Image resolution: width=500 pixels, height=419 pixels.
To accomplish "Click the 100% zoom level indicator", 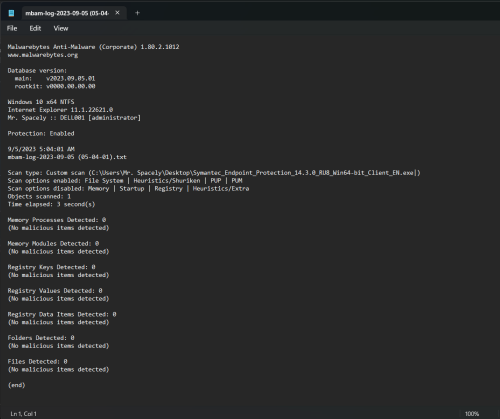I will click(472, 414).
